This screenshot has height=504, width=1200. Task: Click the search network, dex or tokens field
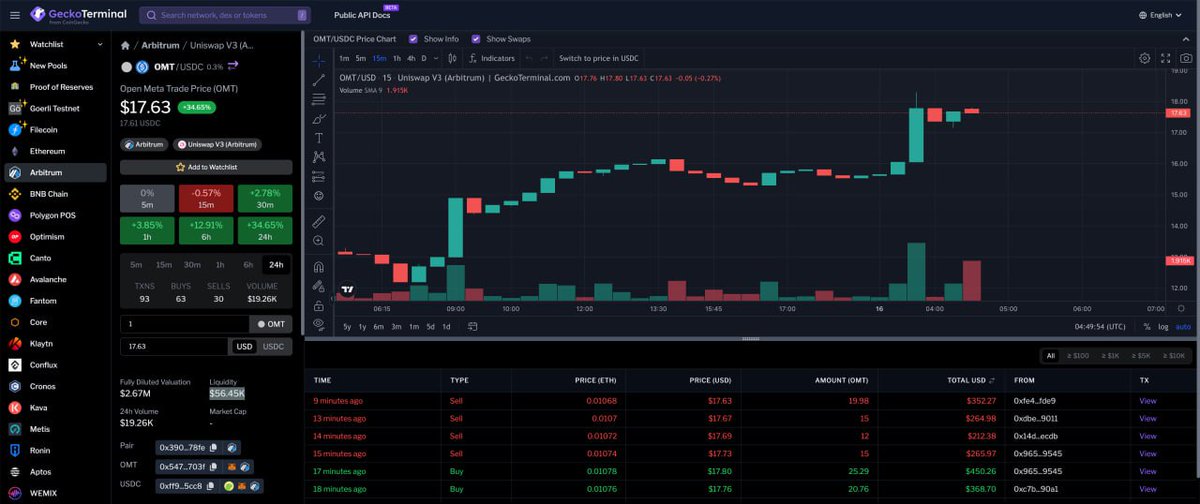click(225, 15)
